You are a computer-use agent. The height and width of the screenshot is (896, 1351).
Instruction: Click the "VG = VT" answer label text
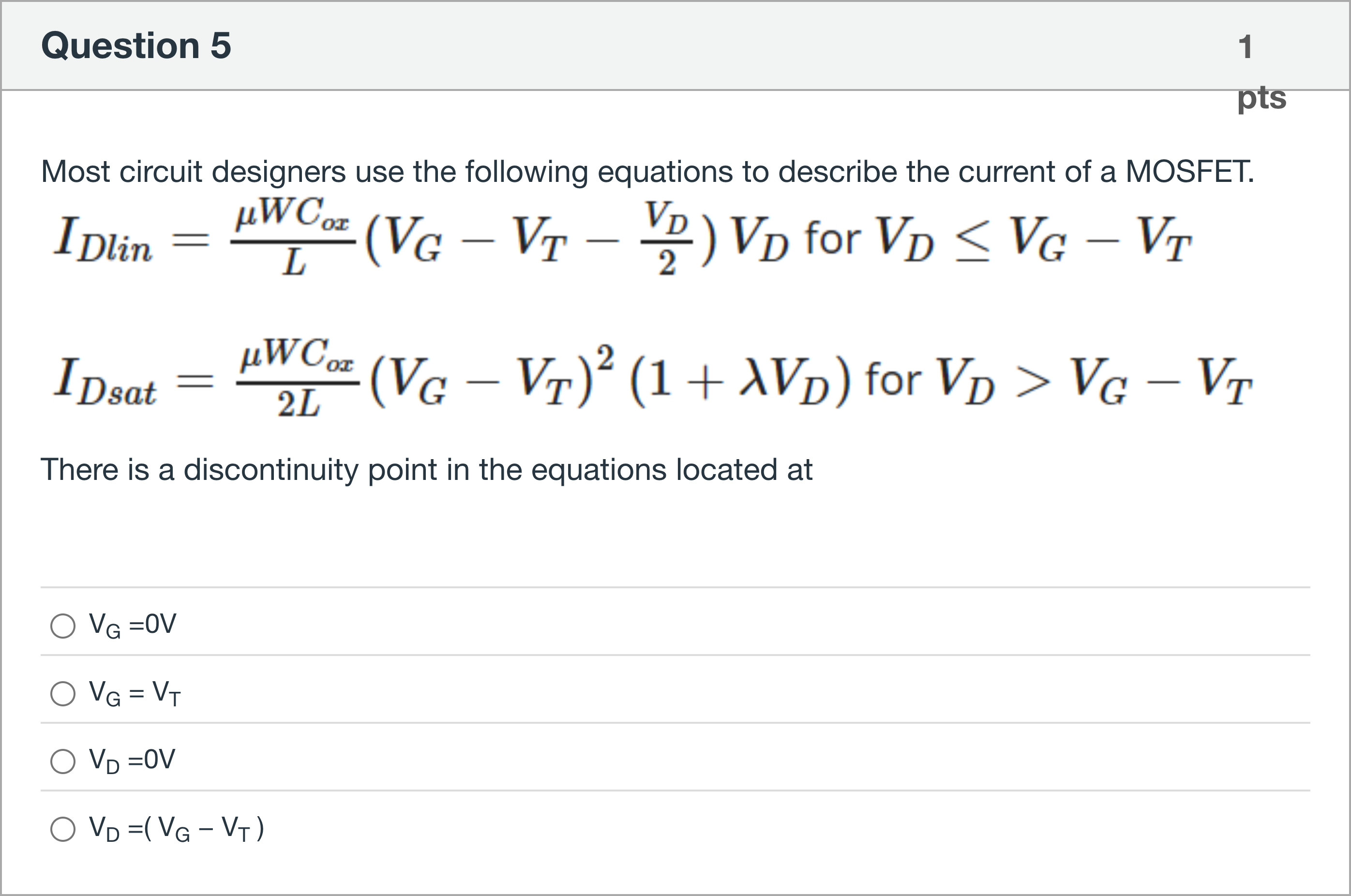[x=135, y=694]
